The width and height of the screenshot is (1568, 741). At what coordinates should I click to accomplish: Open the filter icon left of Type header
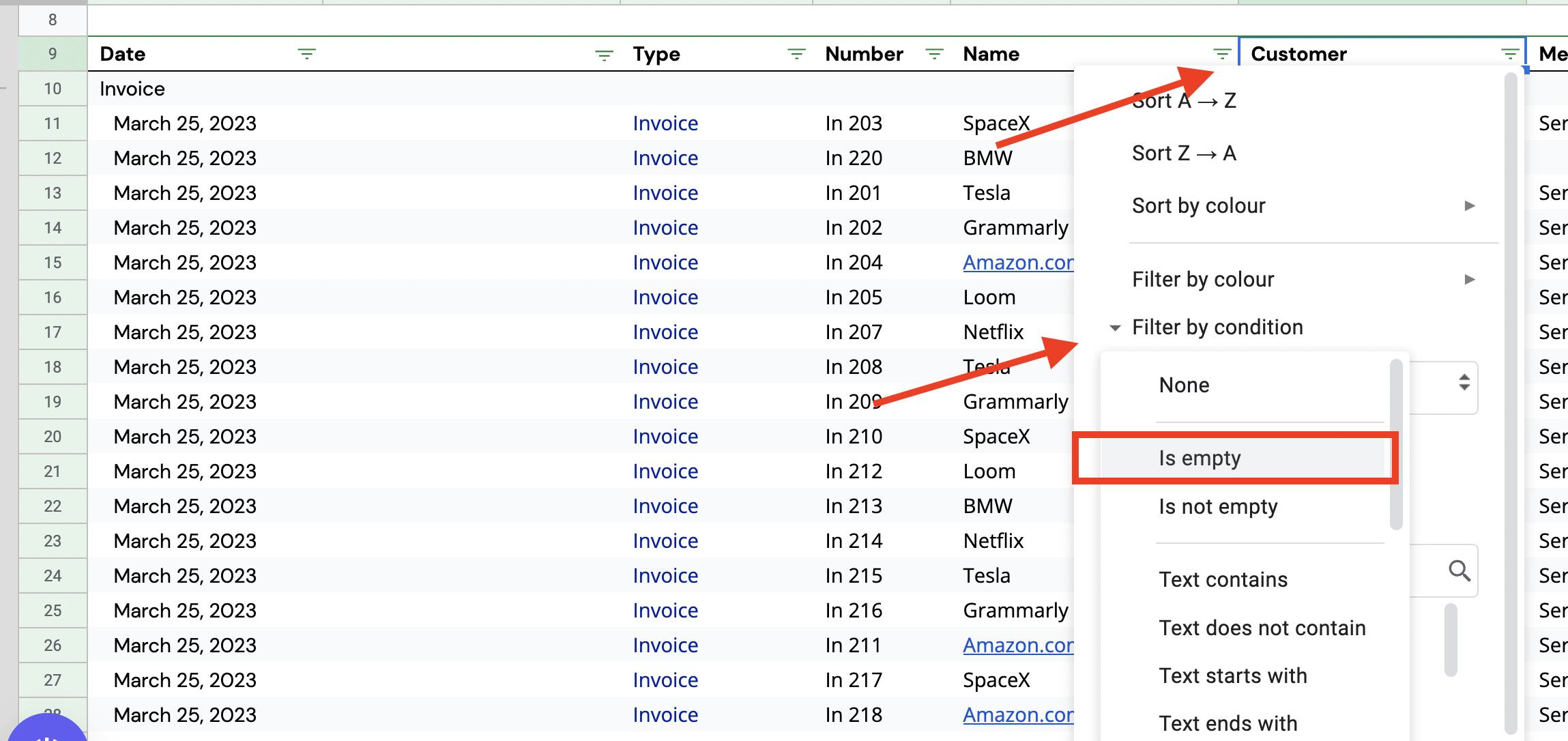click(x=604, y=55)
